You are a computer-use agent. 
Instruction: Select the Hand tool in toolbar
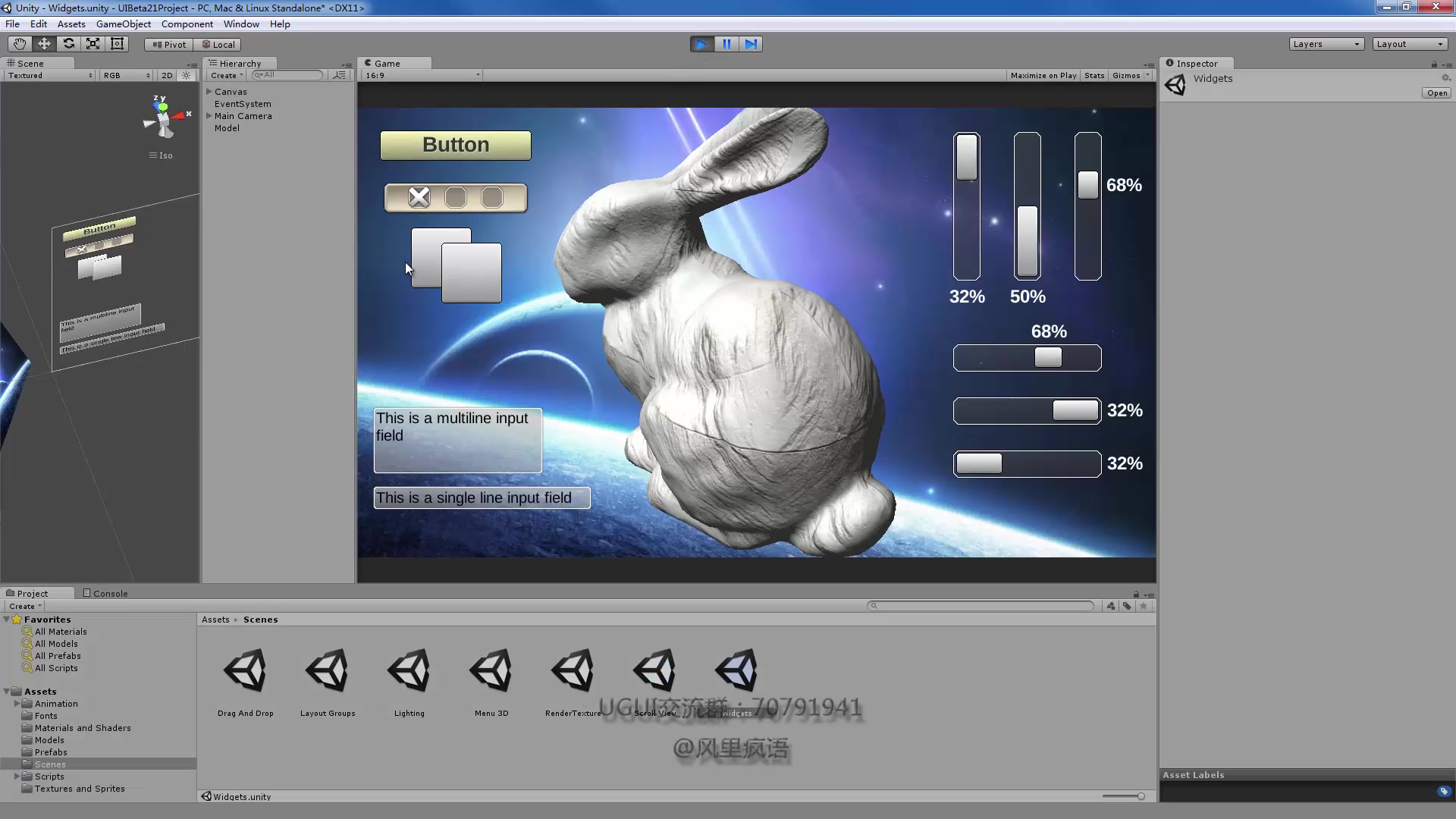click(20, 44)
